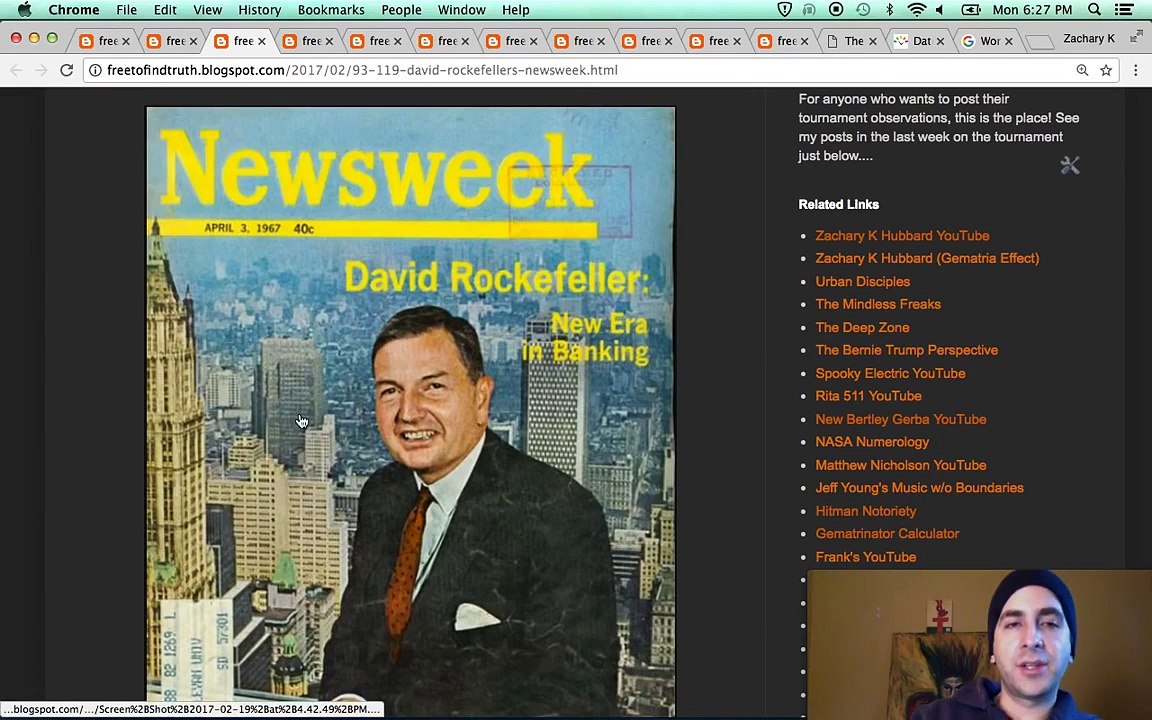
Task: Click the Newsweek David Rockefeller cover image
Action: (411, 411)
